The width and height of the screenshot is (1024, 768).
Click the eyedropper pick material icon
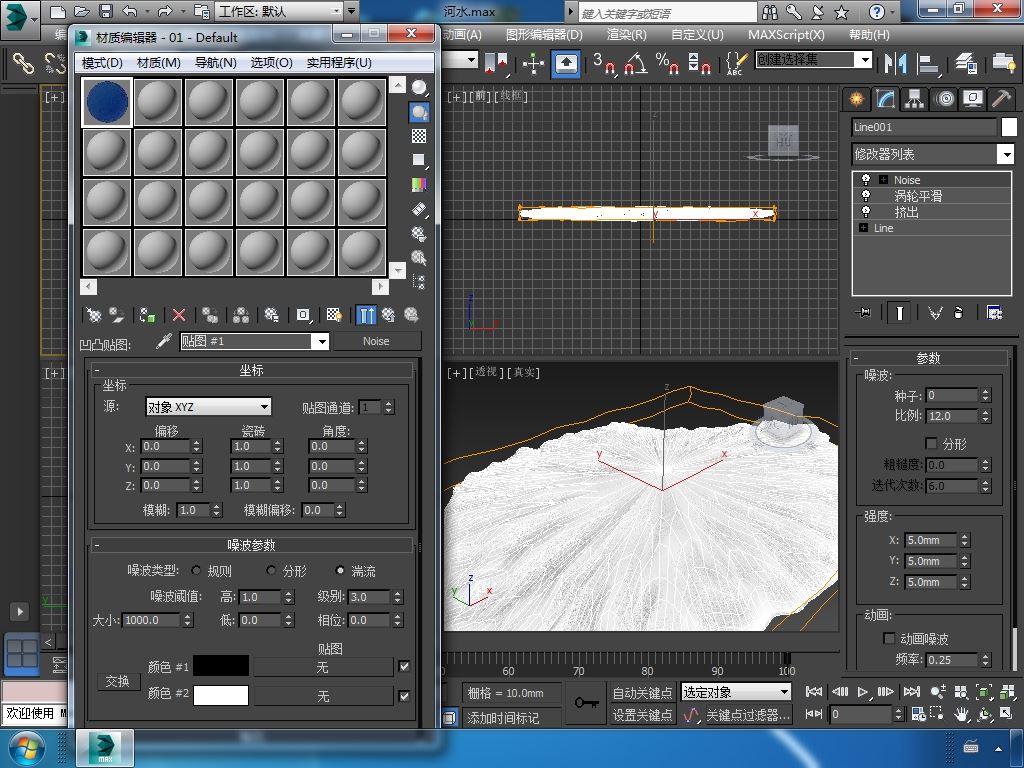164,341
